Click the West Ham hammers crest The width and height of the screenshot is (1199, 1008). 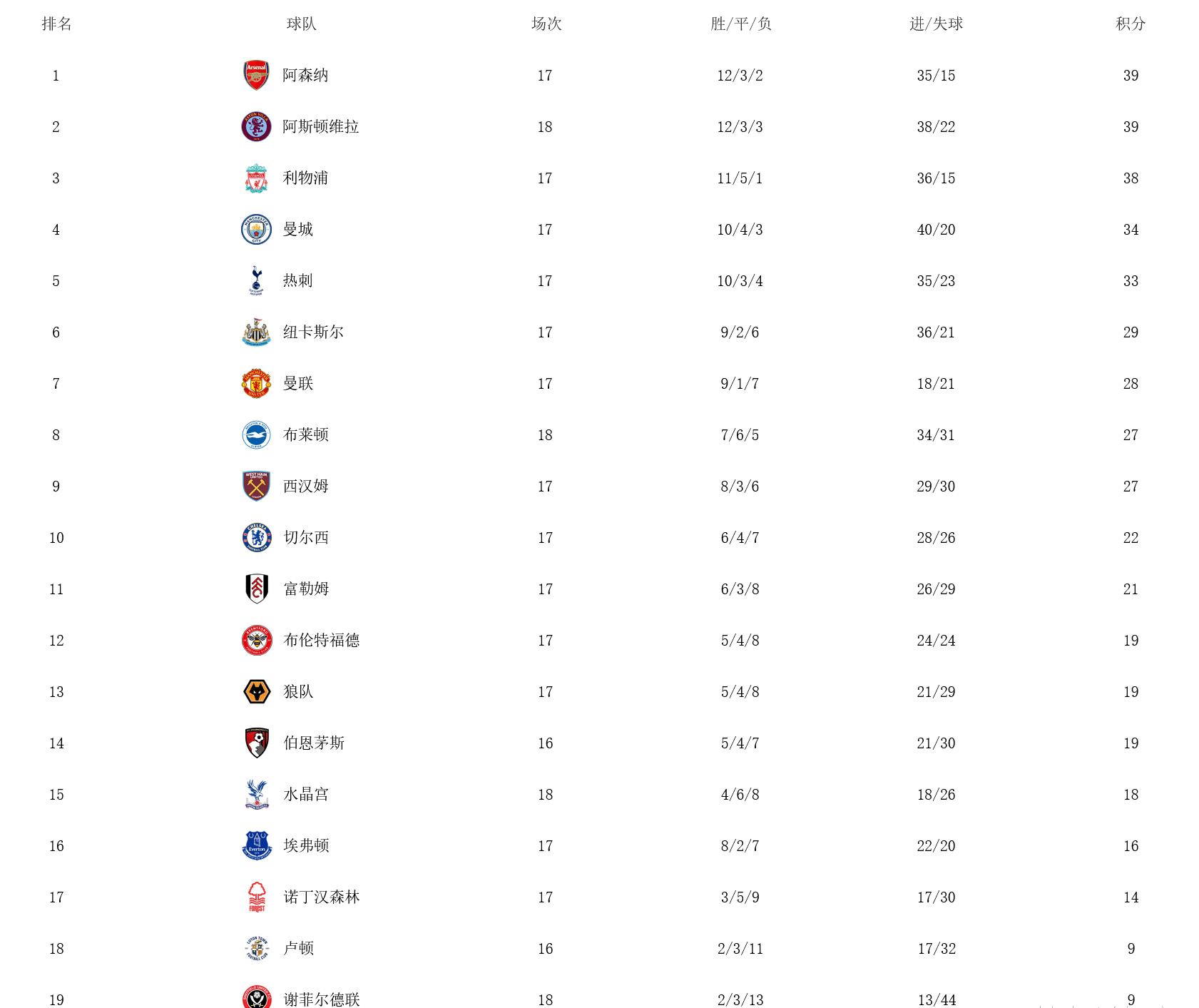click(x=256, y=486)
